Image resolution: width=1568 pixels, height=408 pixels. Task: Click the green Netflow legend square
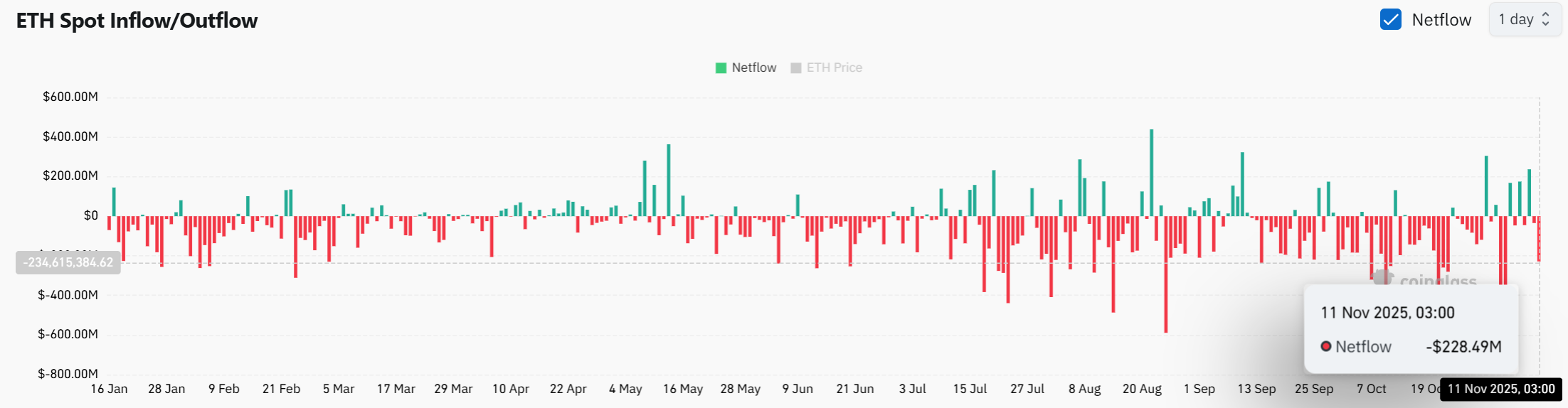[x=721, y=68]
